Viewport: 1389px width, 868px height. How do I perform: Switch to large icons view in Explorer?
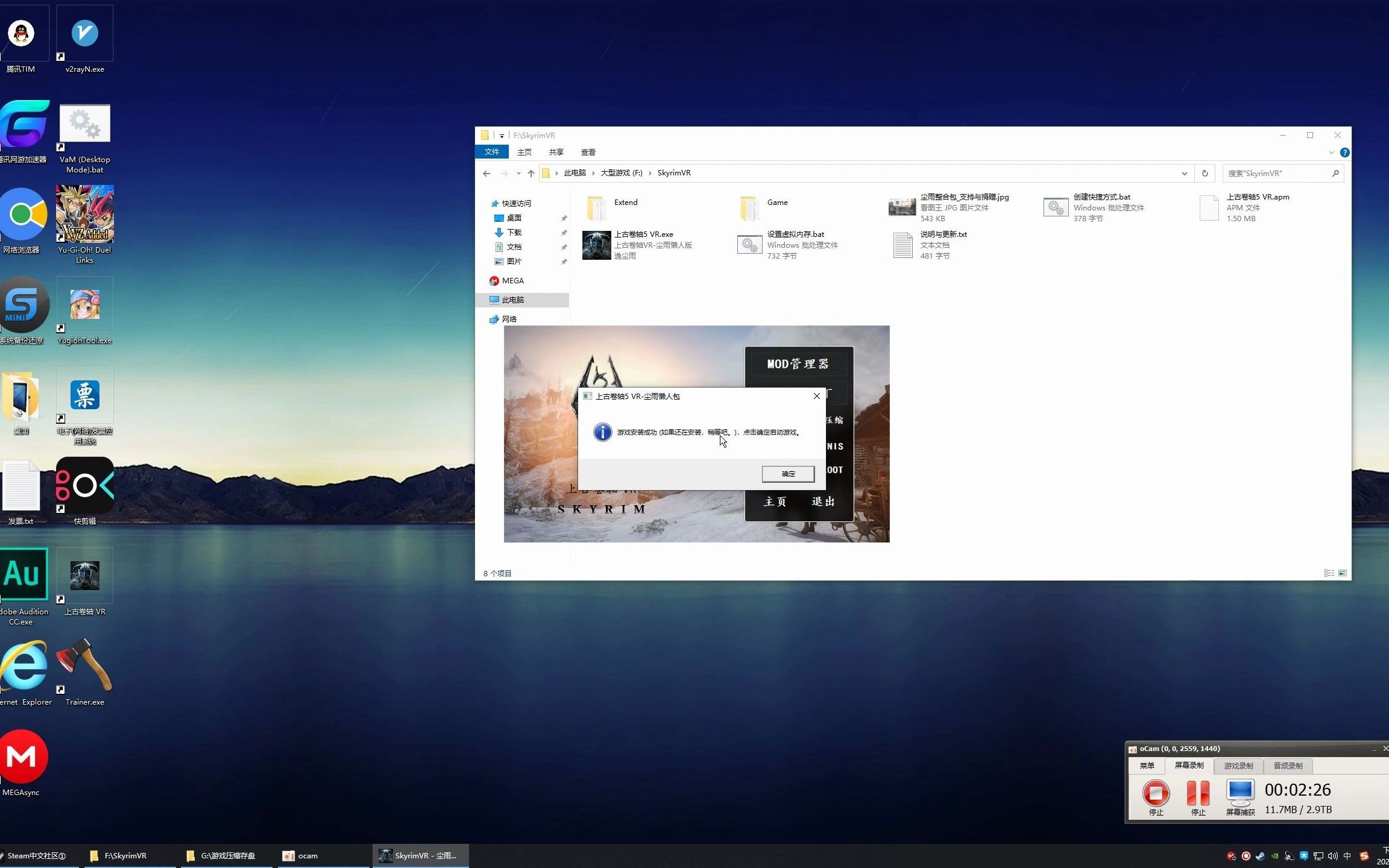click(x=1343, y=573)
